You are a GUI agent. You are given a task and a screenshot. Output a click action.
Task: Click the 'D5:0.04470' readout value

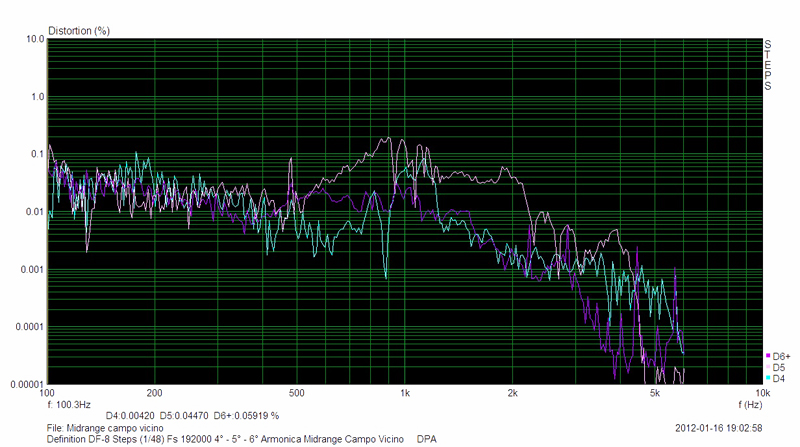184,416
